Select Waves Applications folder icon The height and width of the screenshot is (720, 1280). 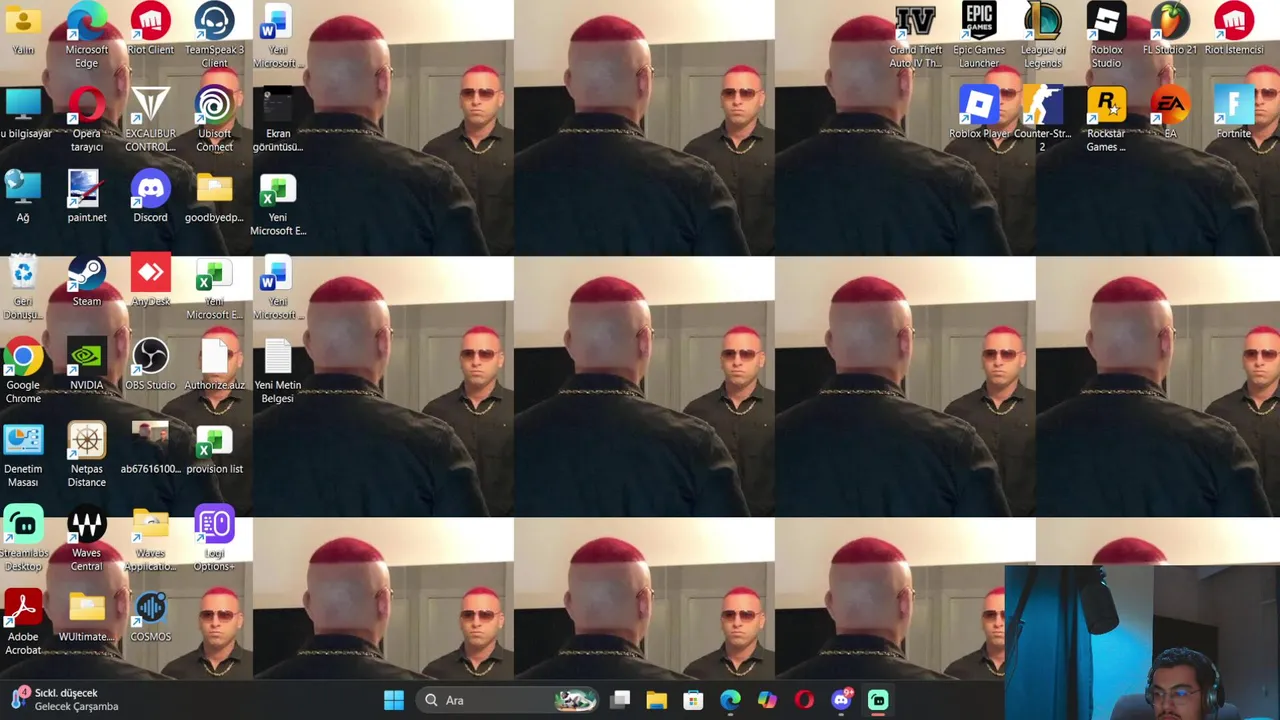[x=150, y=539]
